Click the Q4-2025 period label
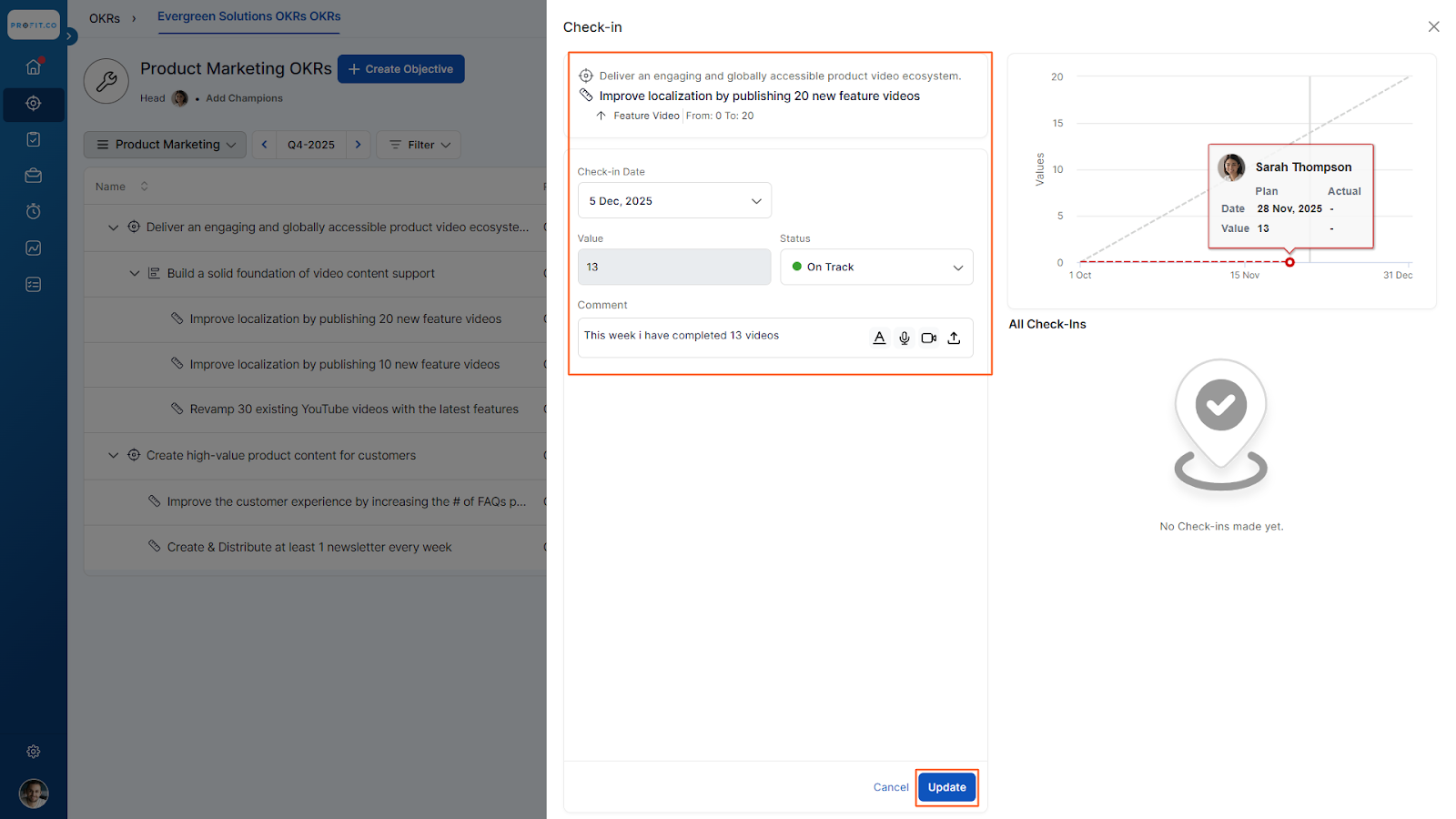The image size is (1456, 819). coord(311,145)
